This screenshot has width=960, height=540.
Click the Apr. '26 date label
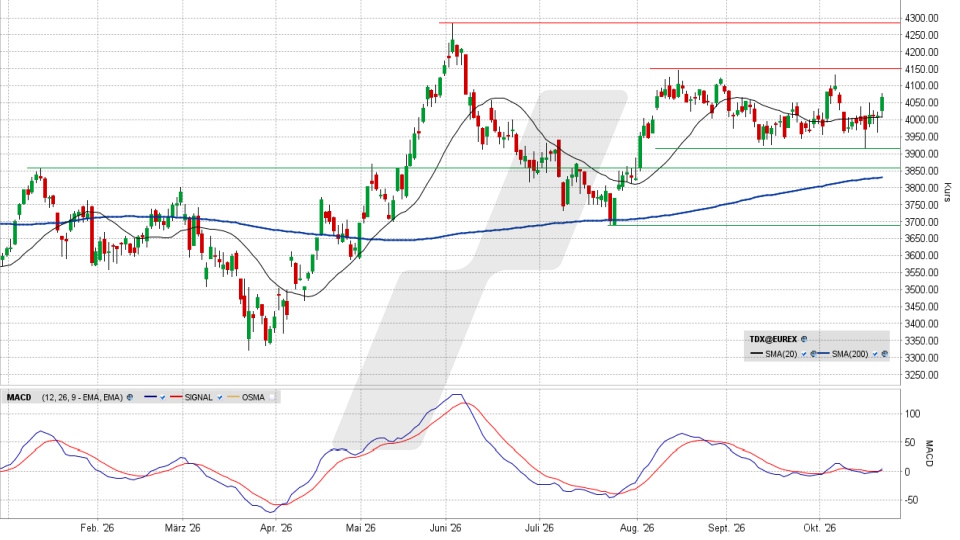(276, 528)
